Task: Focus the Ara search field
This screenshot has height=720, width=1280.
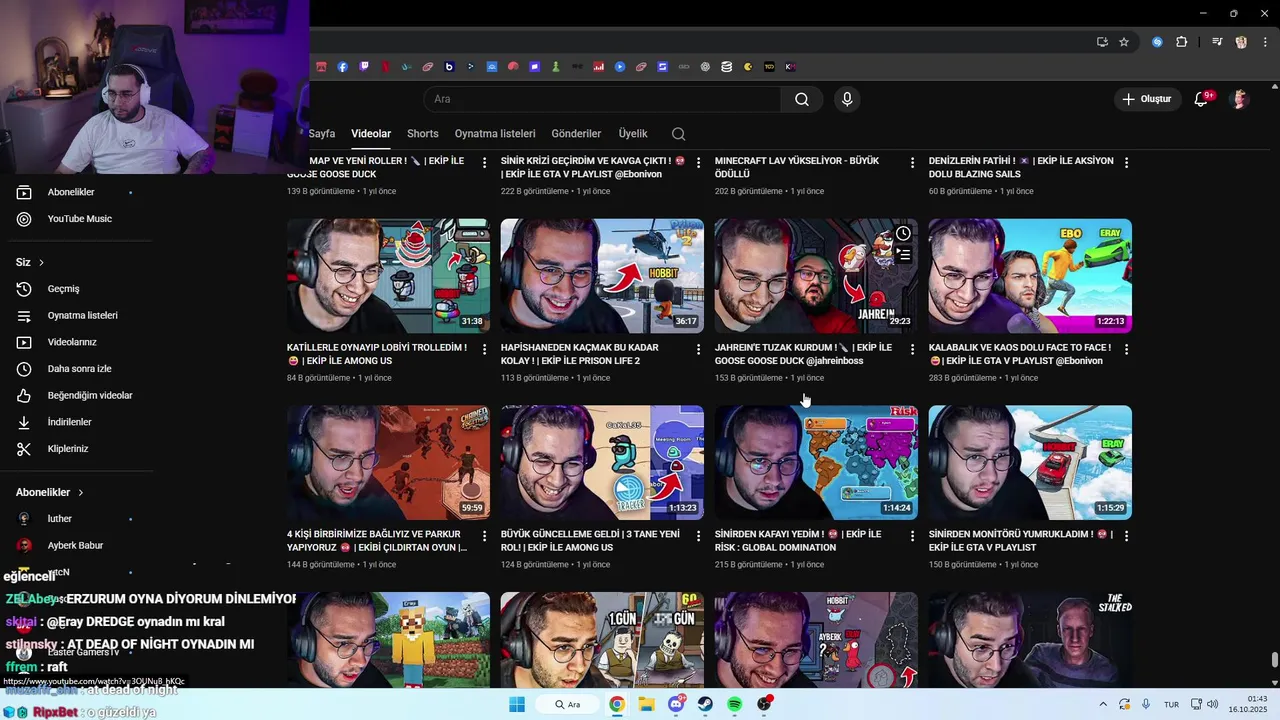Action: (602, 99)
